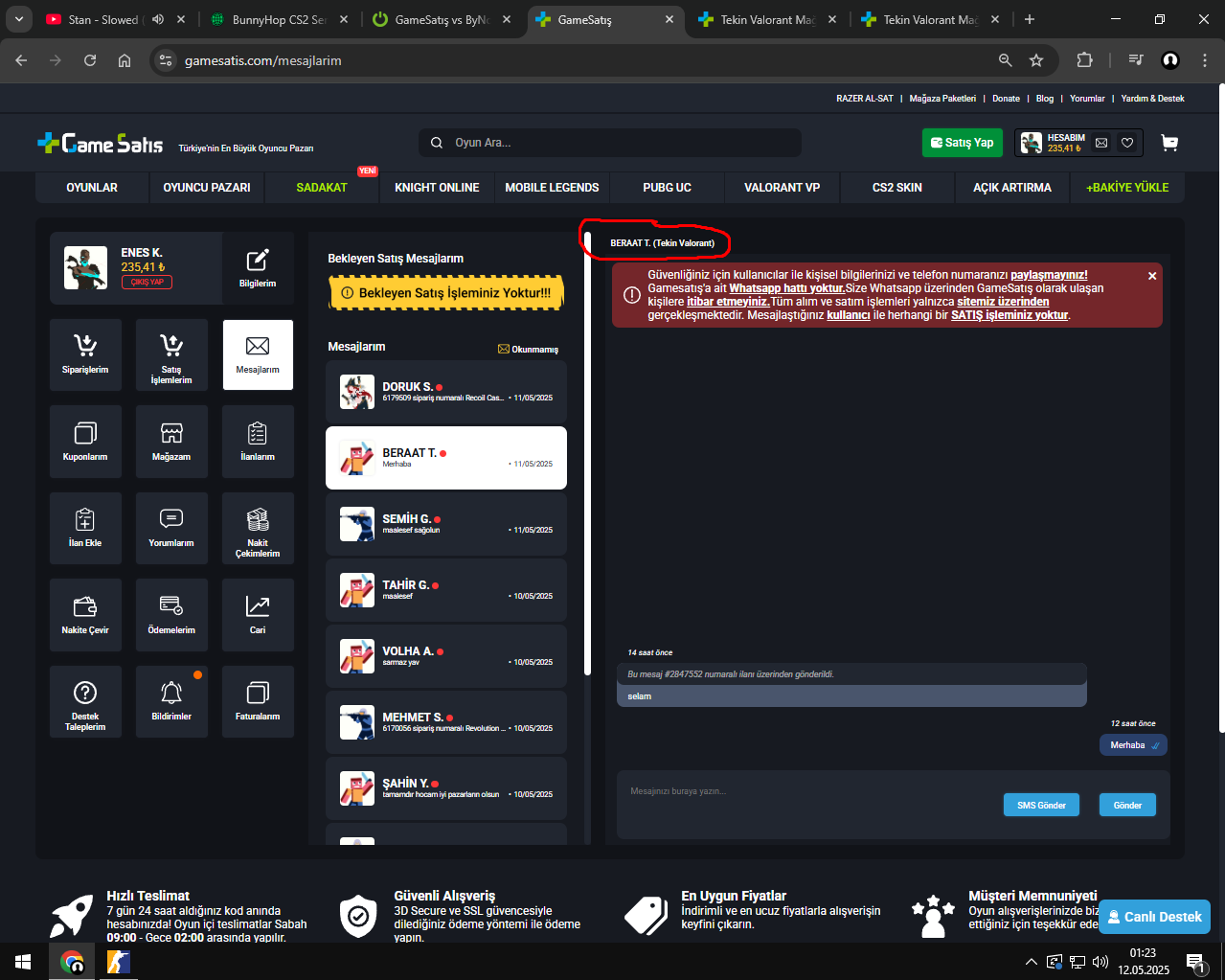Click the GameSatış logo
The width and height of the screenshot is (1225, 980).
click(x=101, y=144)
